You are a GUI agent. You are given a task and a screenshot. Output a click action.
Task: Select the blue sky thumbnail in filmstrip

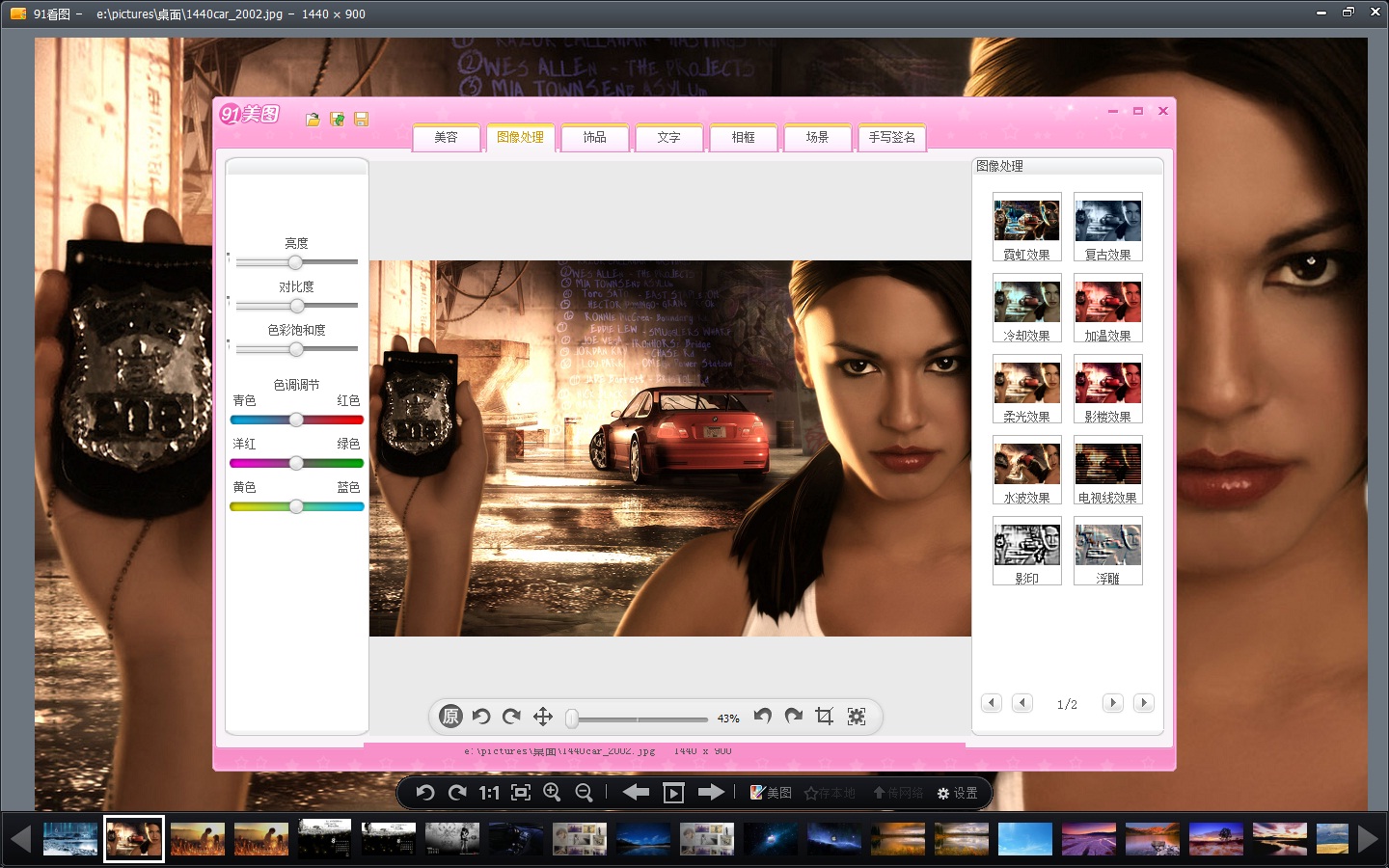tap(1025, 839)
